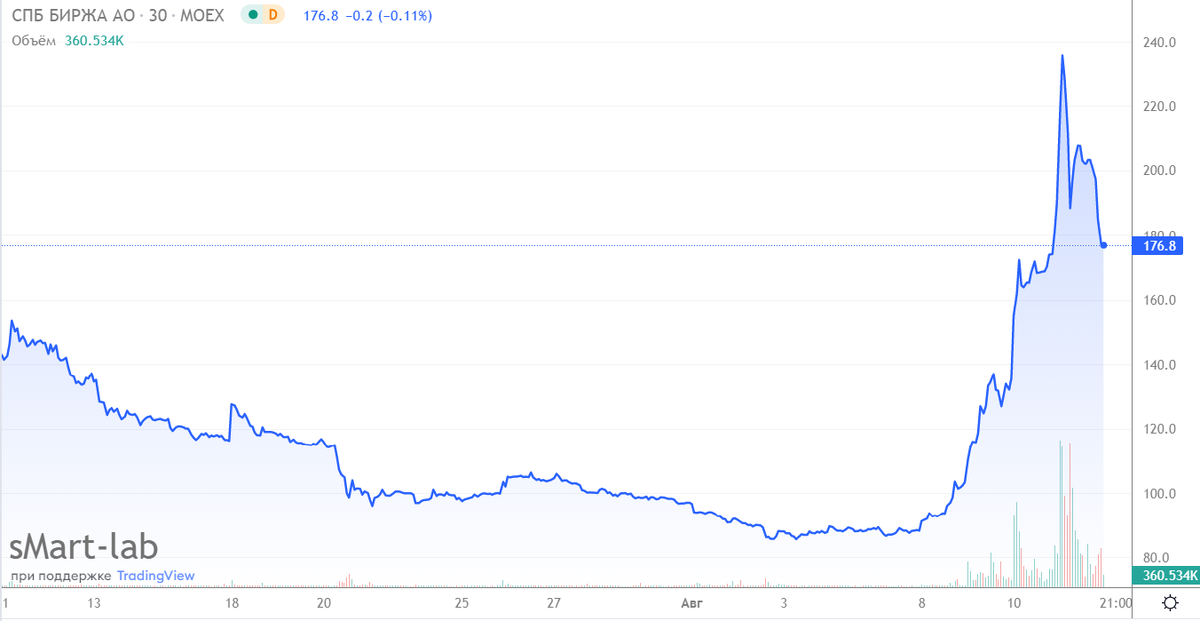Open the TradingView link
1200x621 pixels.
156,576
